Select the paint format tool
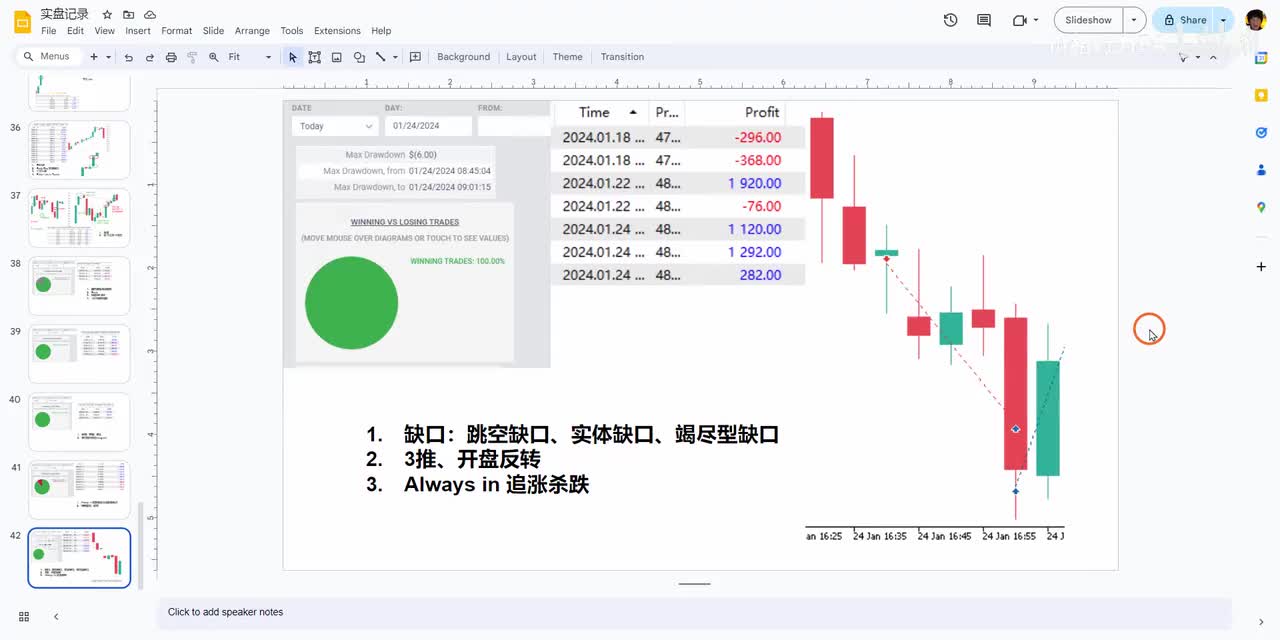This screenshot has height=640, width=1280. click(192, 57)
